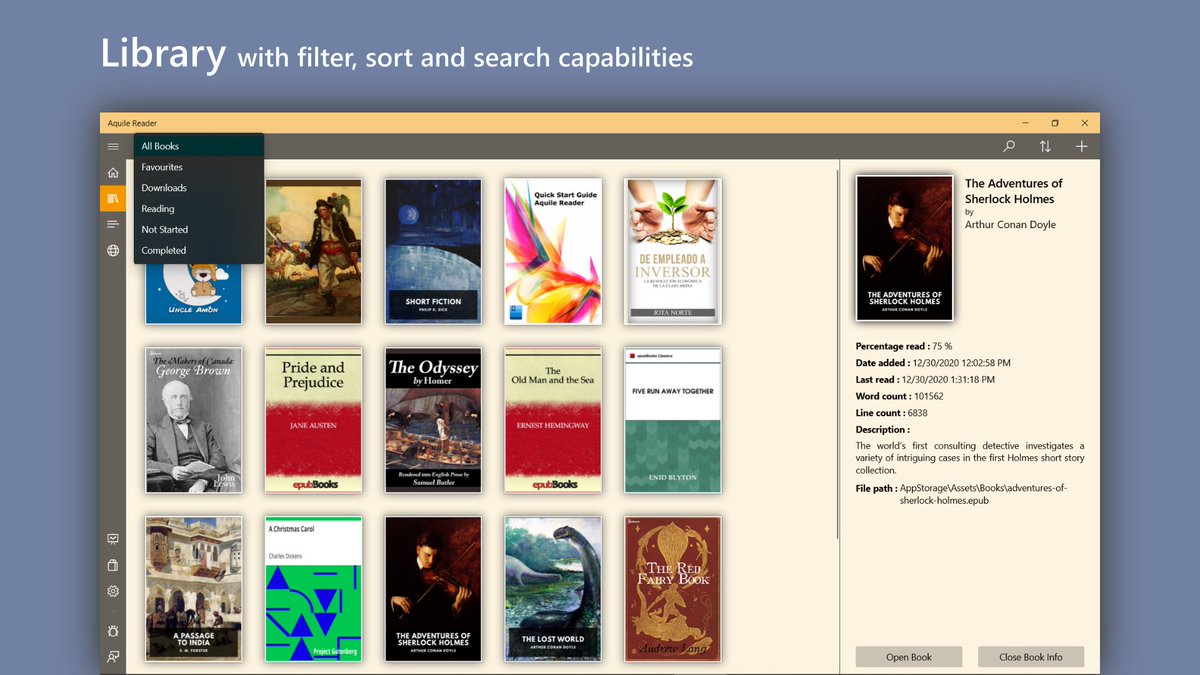Image resolution: width=1200 pixels, height=675 pixels.
Task: Go to Home via sidebar house icon
Action: (113, 173)
